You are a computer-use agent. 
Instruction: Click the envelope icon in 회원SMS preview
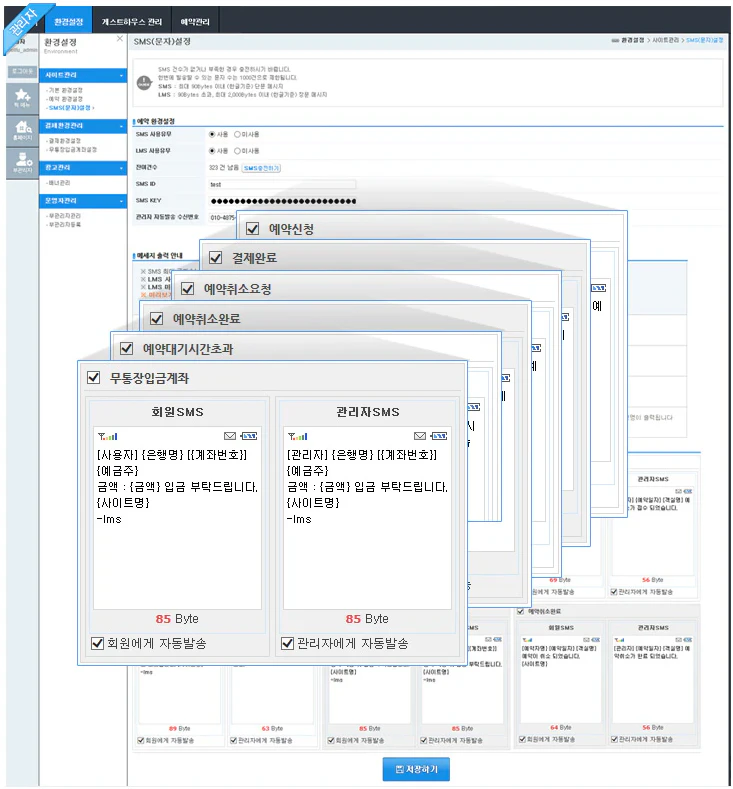[x=230, y=436]
